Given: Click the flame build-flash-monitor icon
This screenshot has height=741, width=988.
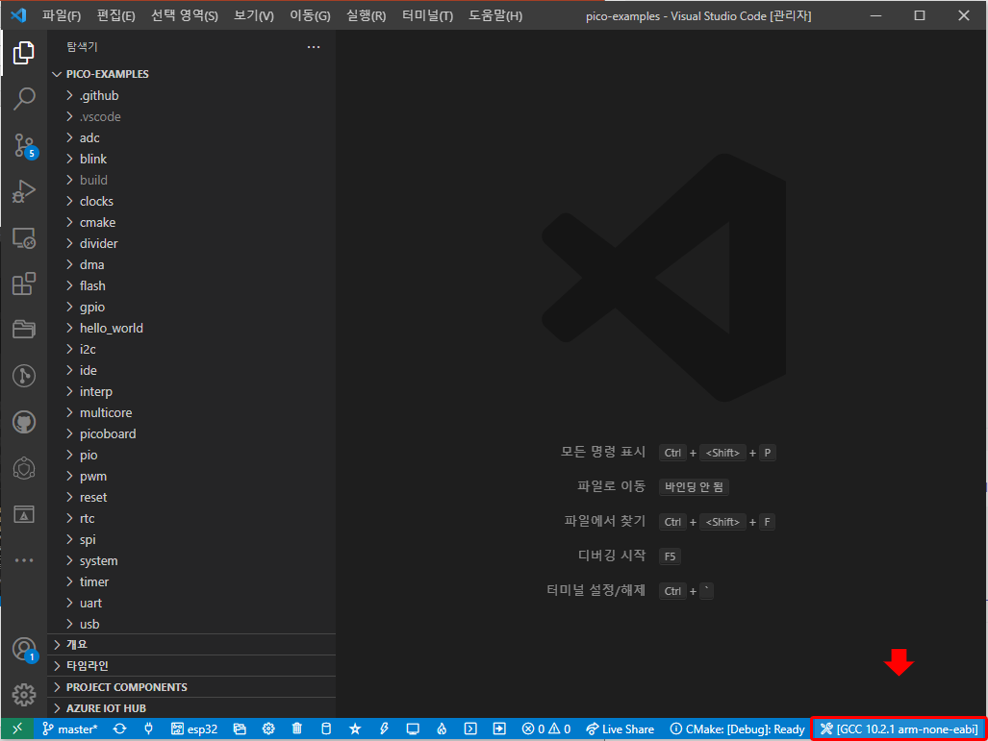Looking at the screenshot, I should click(x=442, y=729).
